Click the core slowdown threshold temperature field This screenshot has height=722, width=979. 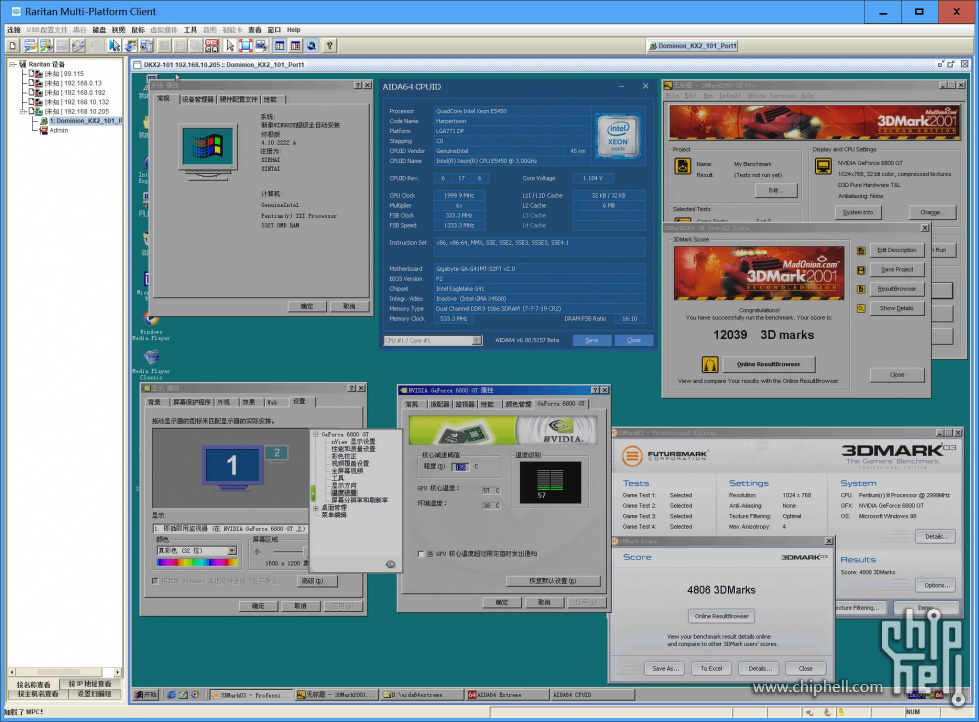(x=460, y=467)
